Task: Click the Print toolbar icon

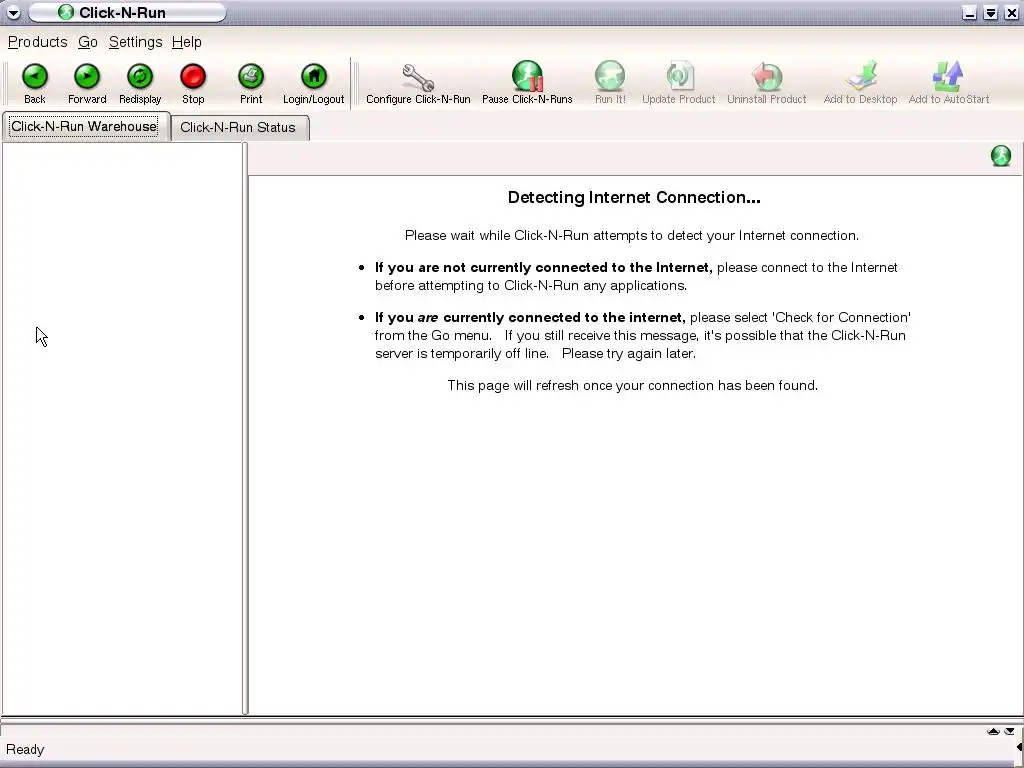Action: pos(251,77)
